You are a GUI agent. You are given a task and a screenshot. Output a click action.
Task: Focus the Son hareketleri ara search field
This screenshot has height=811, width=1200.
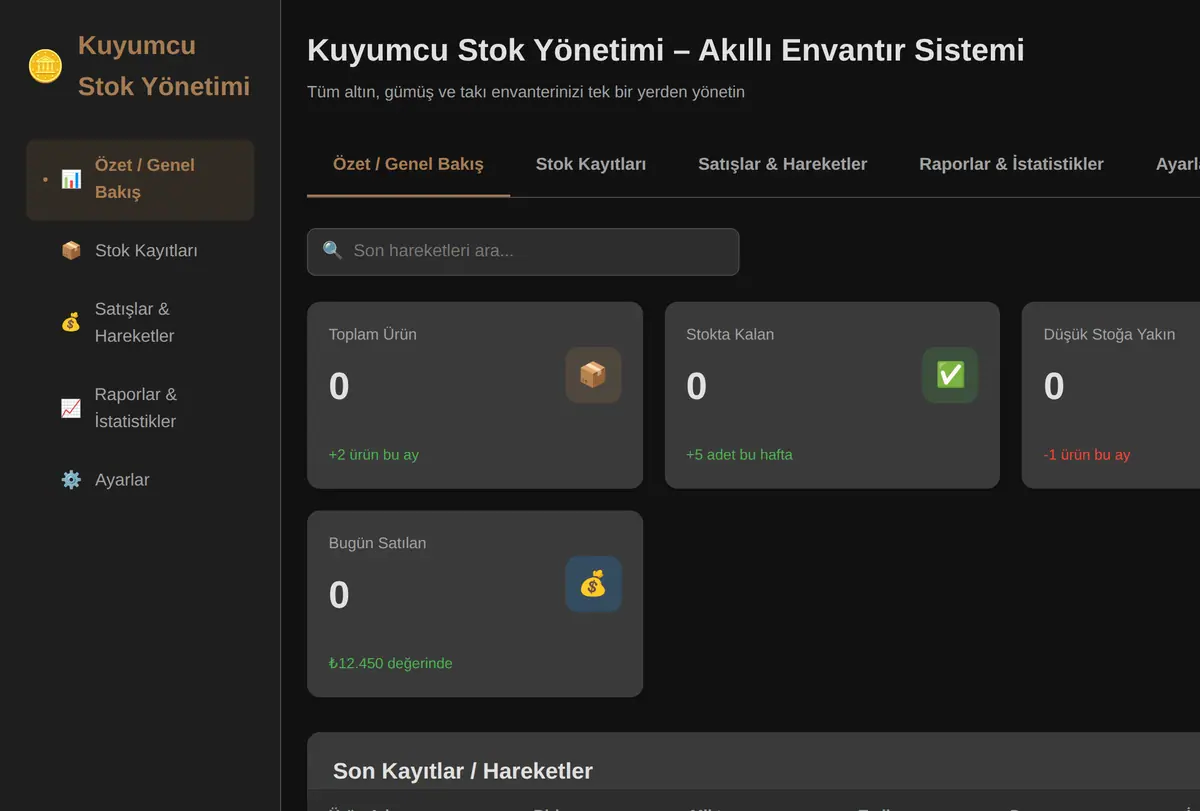click(523, 251)
